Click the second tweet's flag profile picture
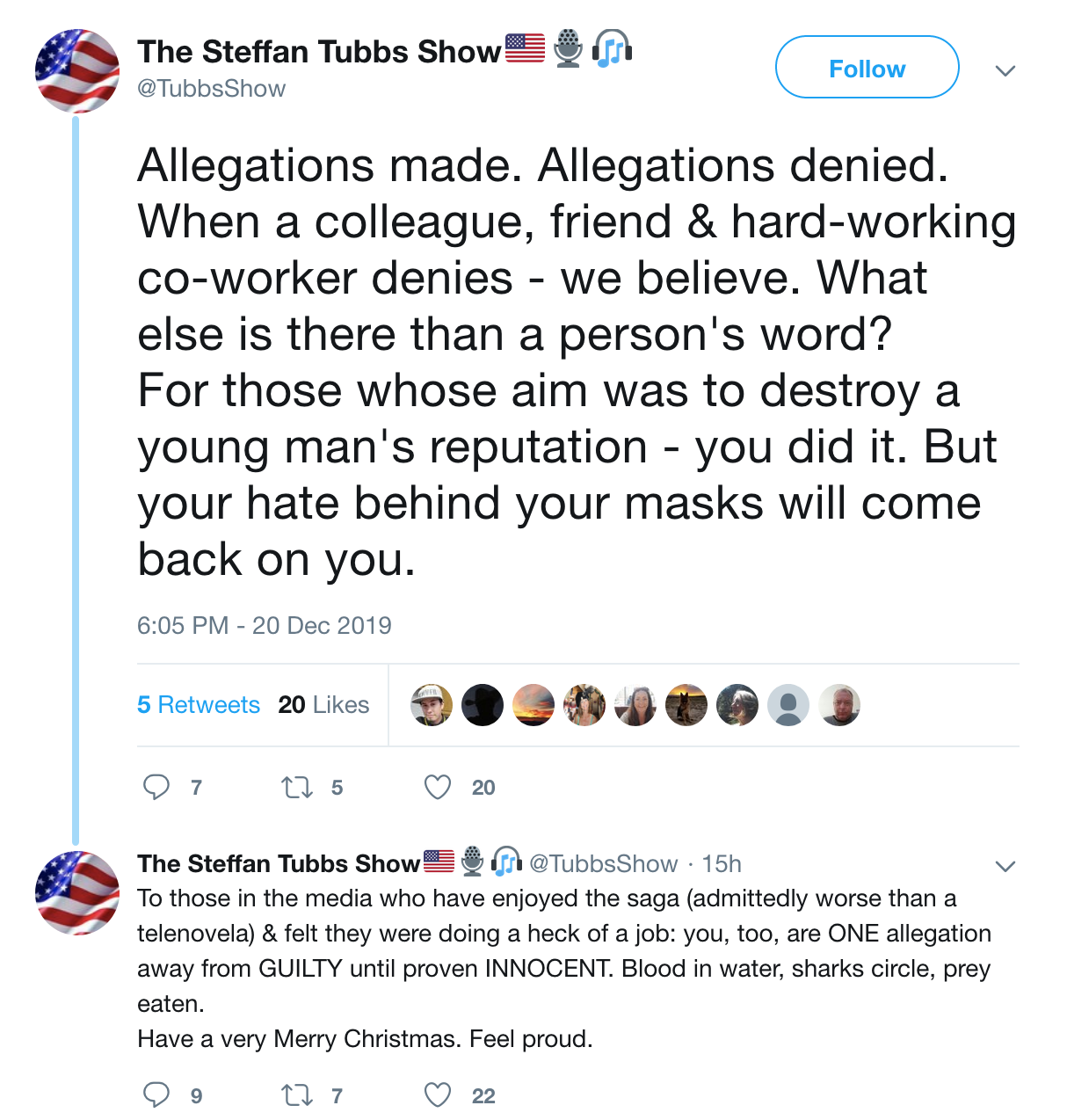 (x=76, y=892)
